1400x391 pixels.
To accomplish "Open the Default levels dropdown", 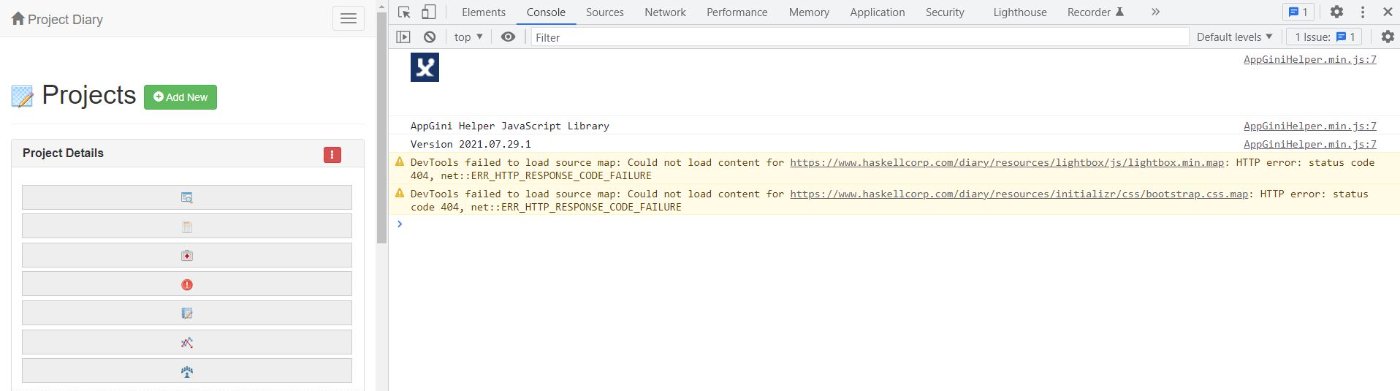I will 1235,37.
